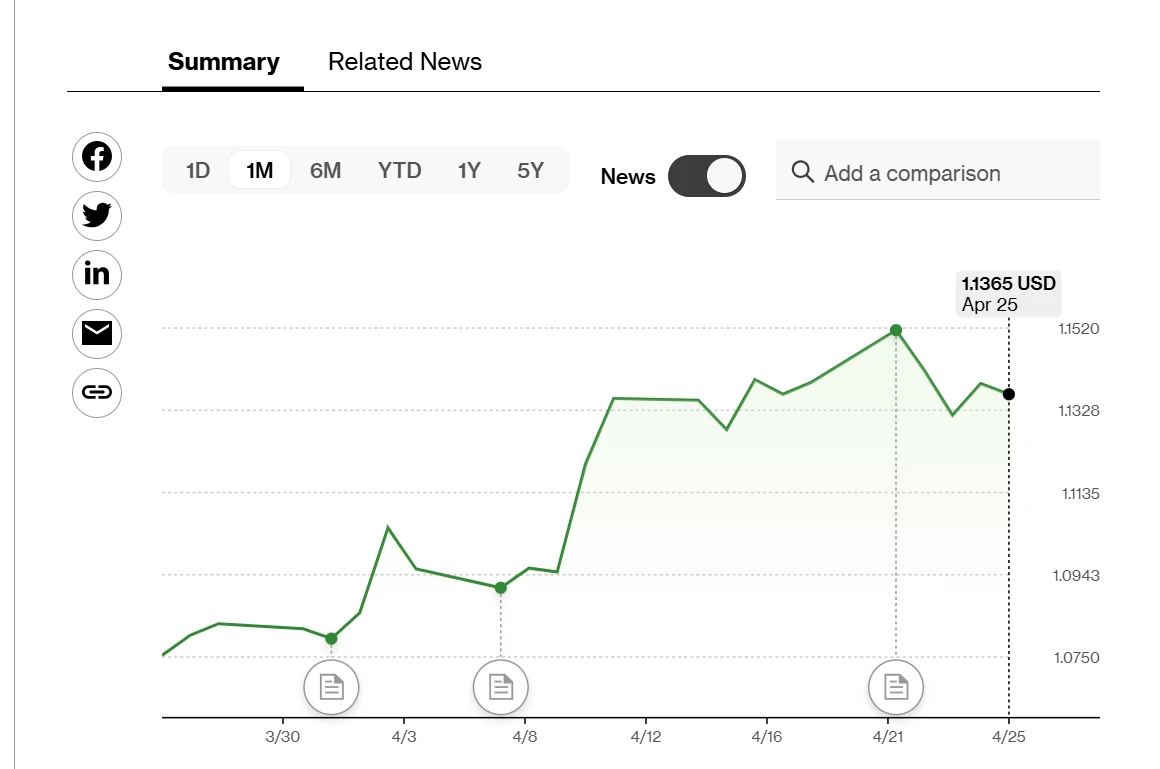1160x769 pixels.
Task: Select the 1D time range
Action: [x=198, y=170]
